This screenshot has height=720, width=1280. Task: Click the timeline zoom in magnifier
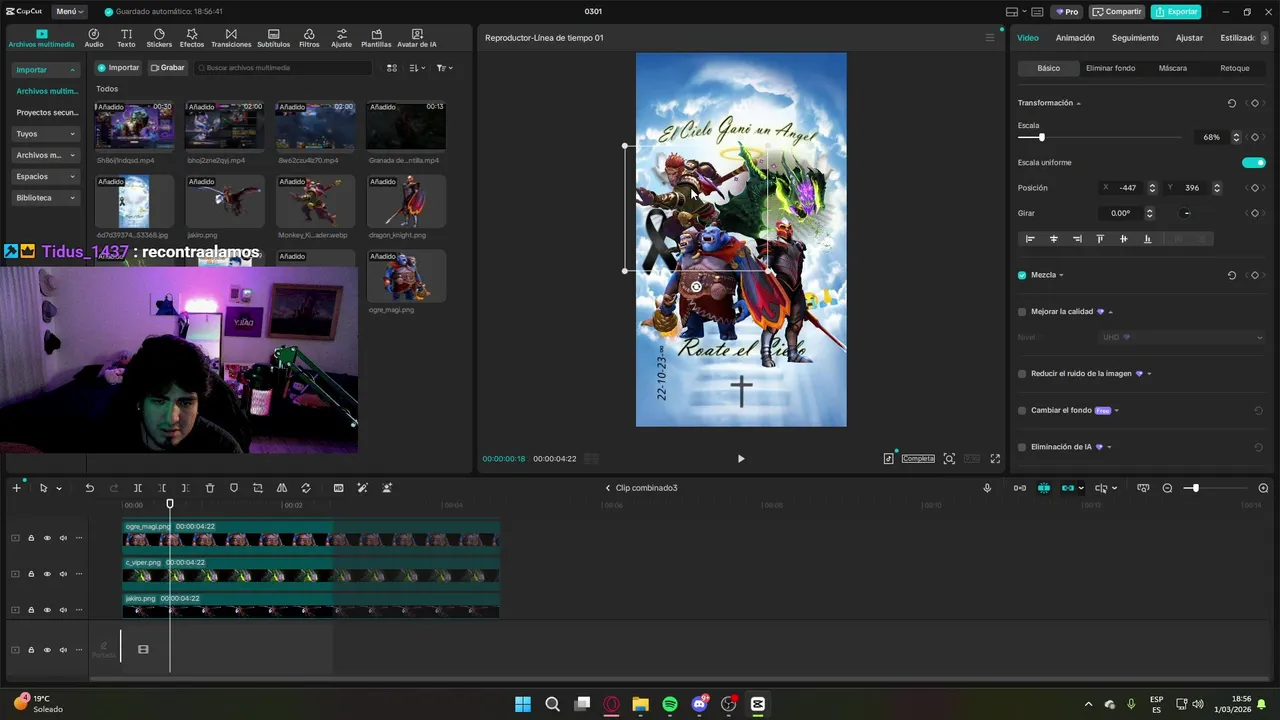(x=1265, y=488)
